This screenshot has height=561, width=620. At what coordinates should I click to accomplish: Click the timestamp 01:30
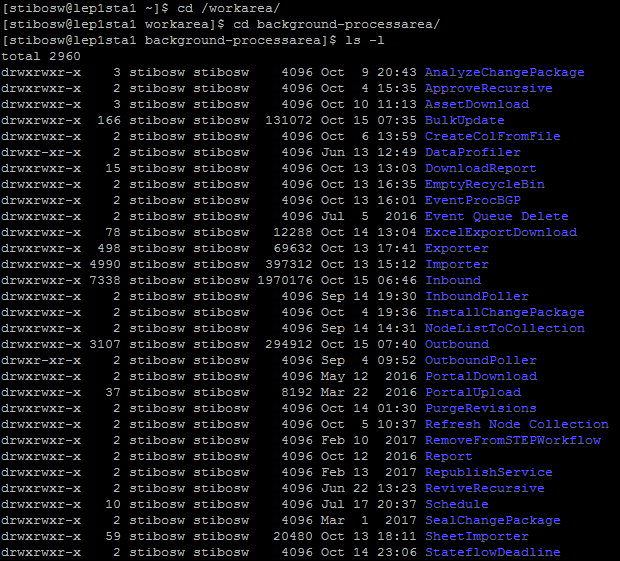tap(397, 408)
